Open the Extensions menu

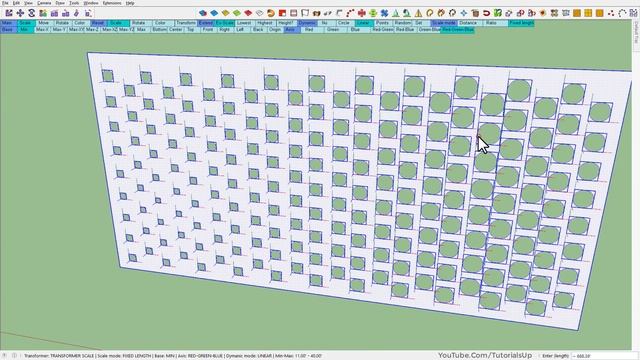[112, 3]
